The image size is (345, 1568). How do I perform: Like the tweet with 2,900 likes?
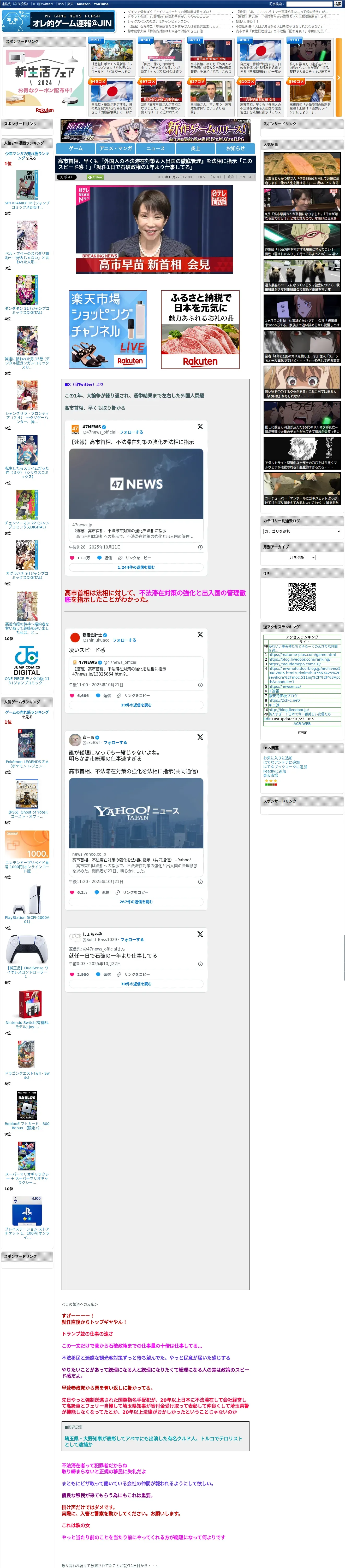pyautogui.click(x=72, y=975)
